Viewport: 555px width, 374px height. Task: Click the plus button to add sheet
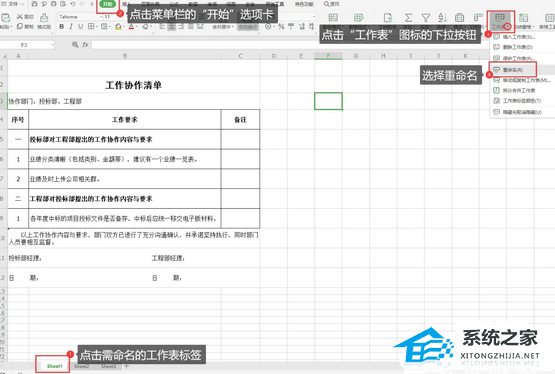pos(127,366)
